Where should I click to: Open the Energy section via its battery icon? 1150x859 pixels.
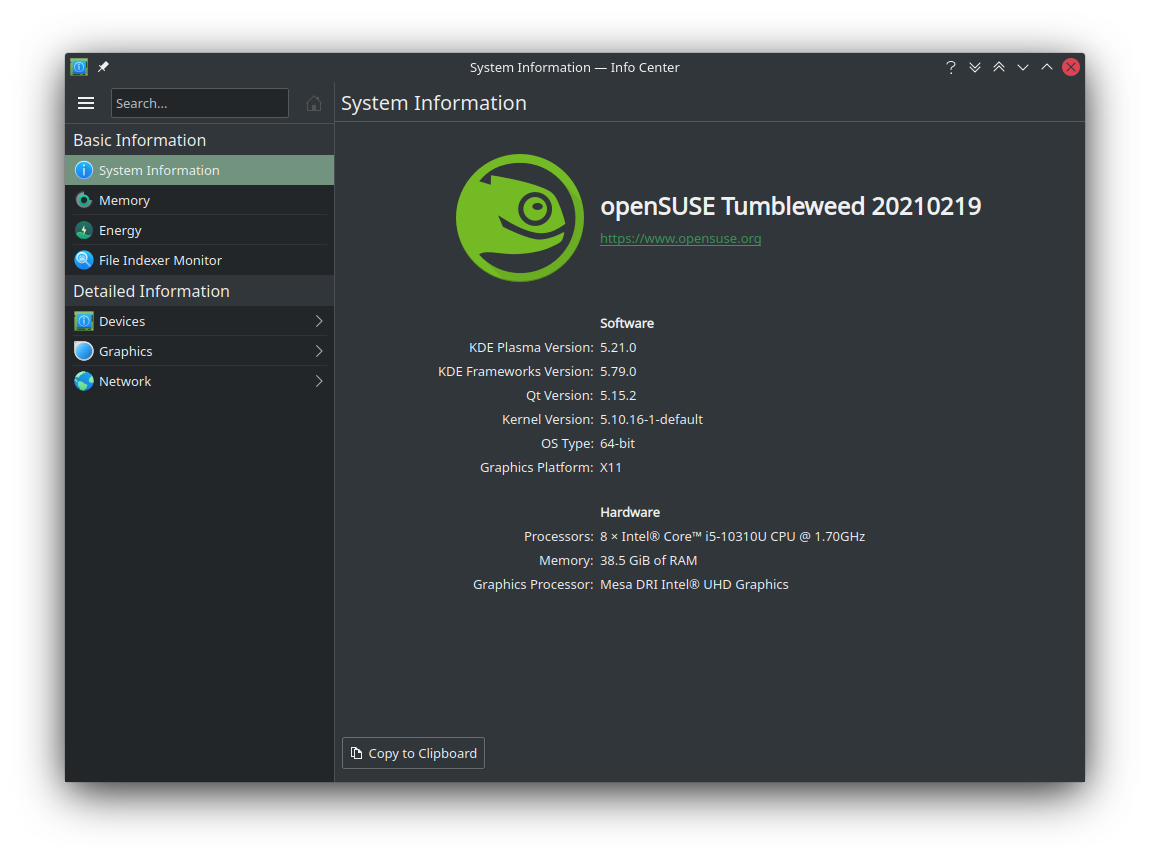point(84,230)
